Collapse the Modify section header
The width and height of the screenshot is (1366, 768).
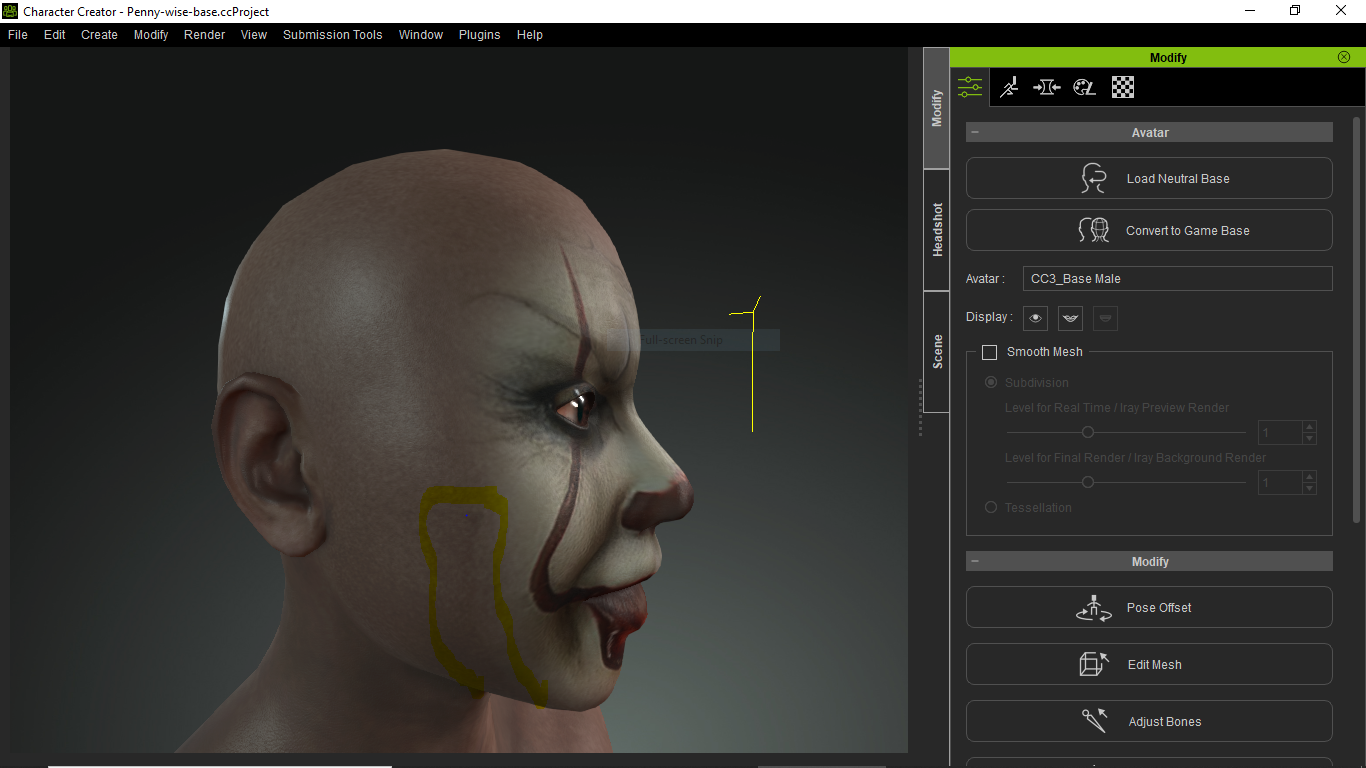point(975,561)
